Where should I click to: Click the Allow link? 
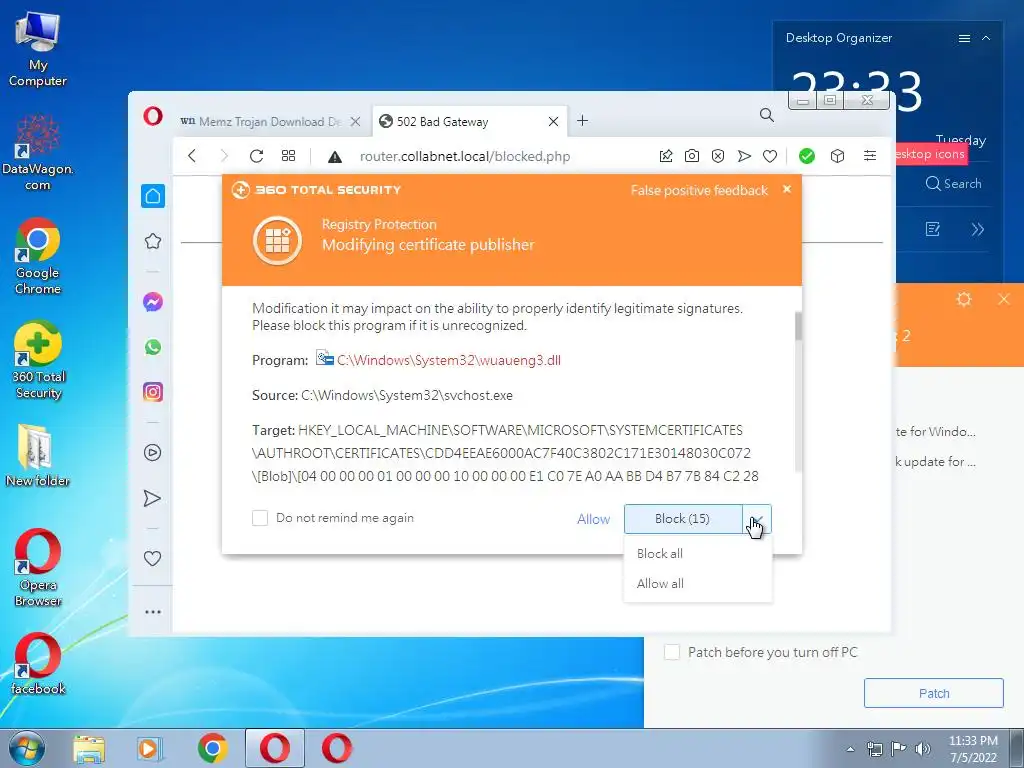click(593, 519)
